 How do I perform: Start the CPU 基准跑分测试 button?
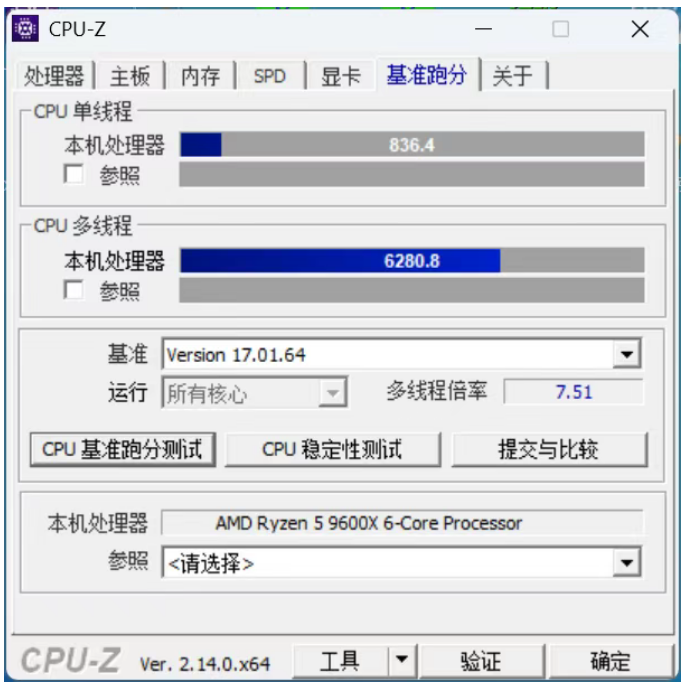tap(123, 449)
